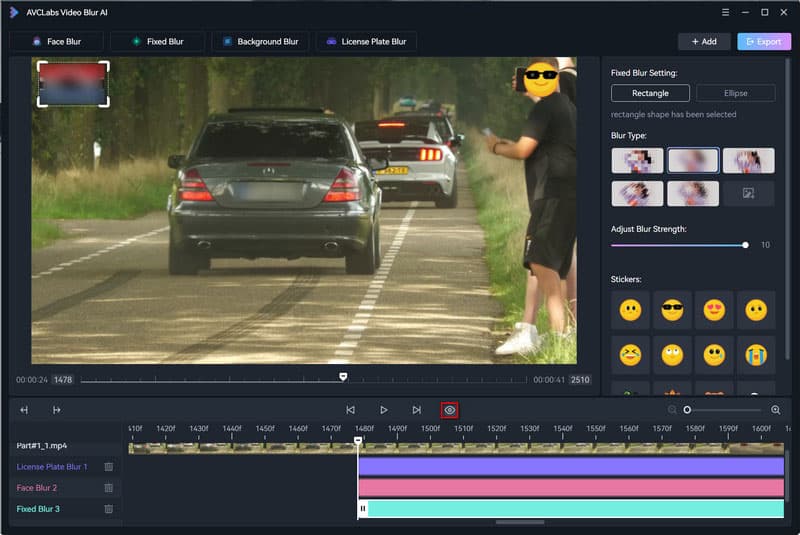Click the Add button
The width and height of the screenshot is (800, 535).
pyautogui.click(x=703, y=42)
